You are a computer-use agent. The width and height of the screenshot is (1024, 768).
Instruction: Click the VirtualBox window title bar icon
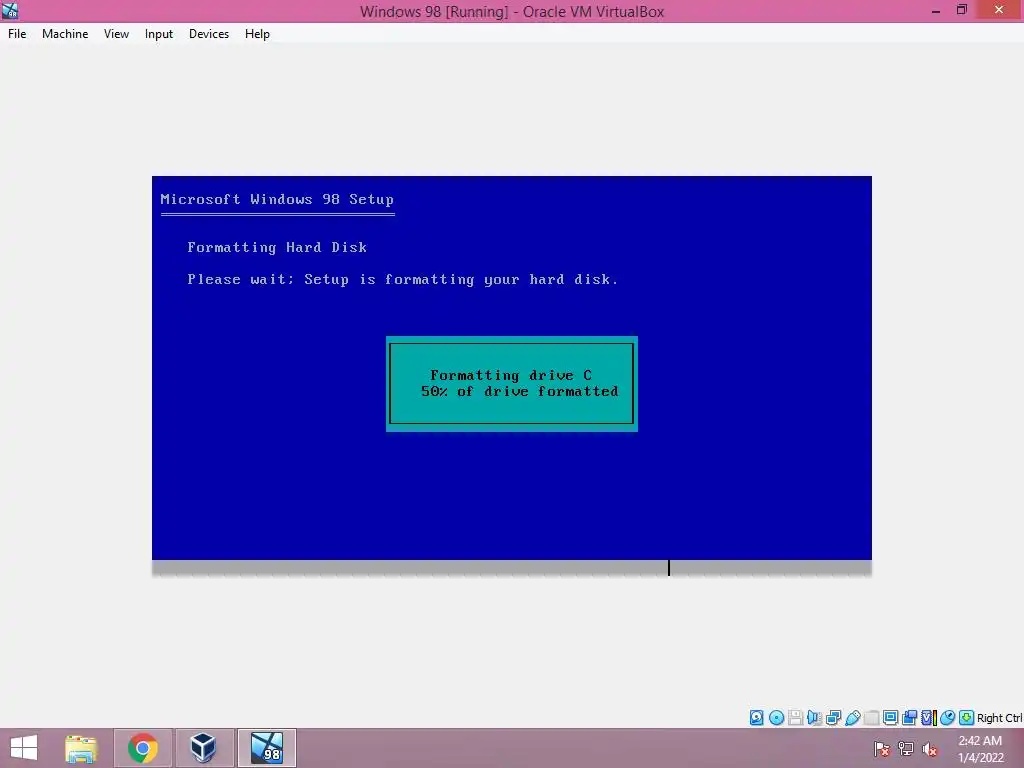click(10, 10)
